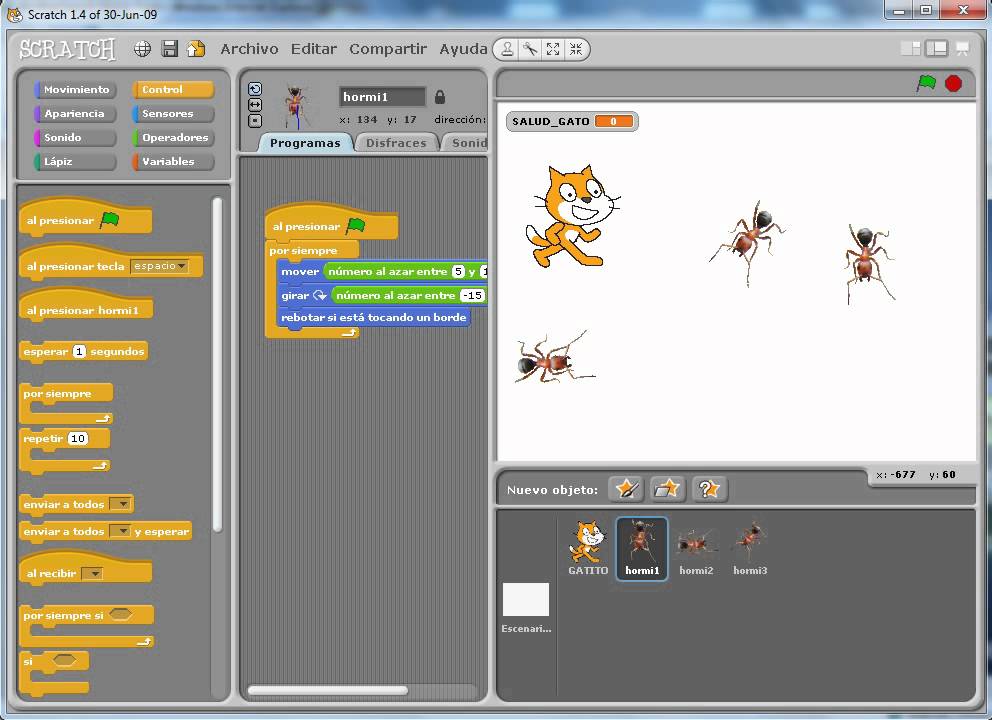This screenshot has width=992, height=720.
Task: Open the 'enviar a todos y esperar' dropdown
Action: (120, 531)
